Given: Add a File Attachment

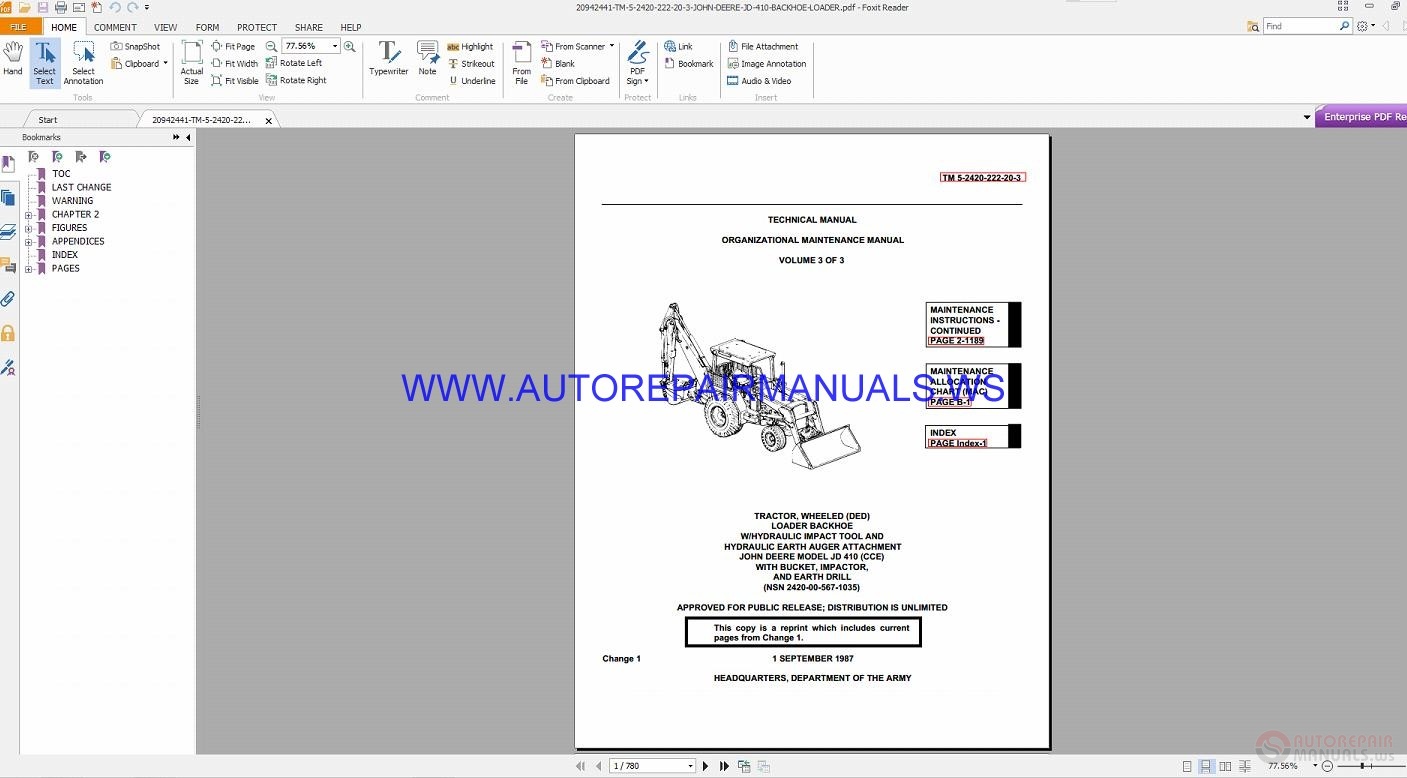Looking at the screenshot, I should [763, 46].
